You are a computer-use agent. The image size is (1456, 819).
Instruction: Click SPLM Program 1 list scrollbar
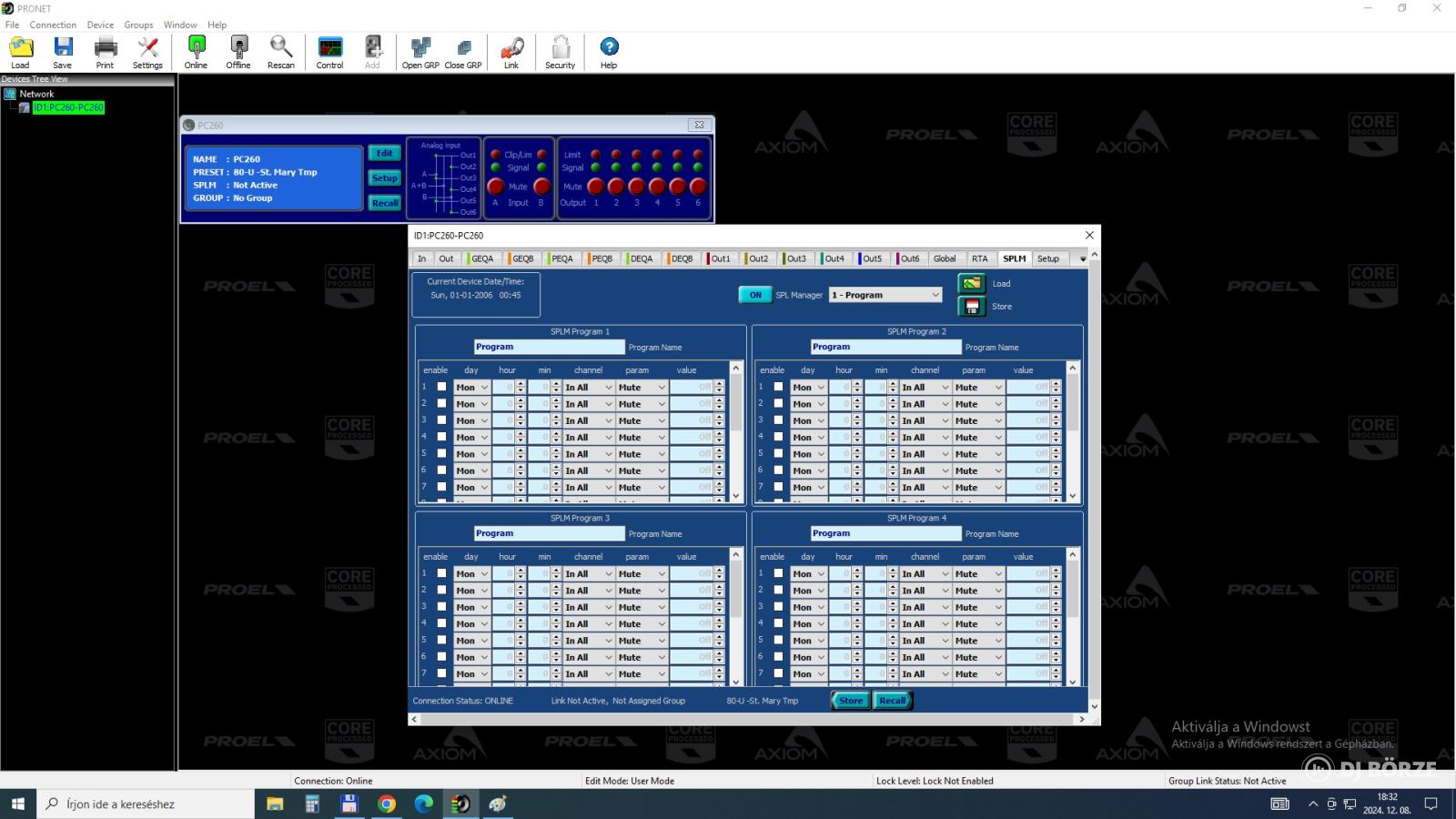(x=736, y=432)
